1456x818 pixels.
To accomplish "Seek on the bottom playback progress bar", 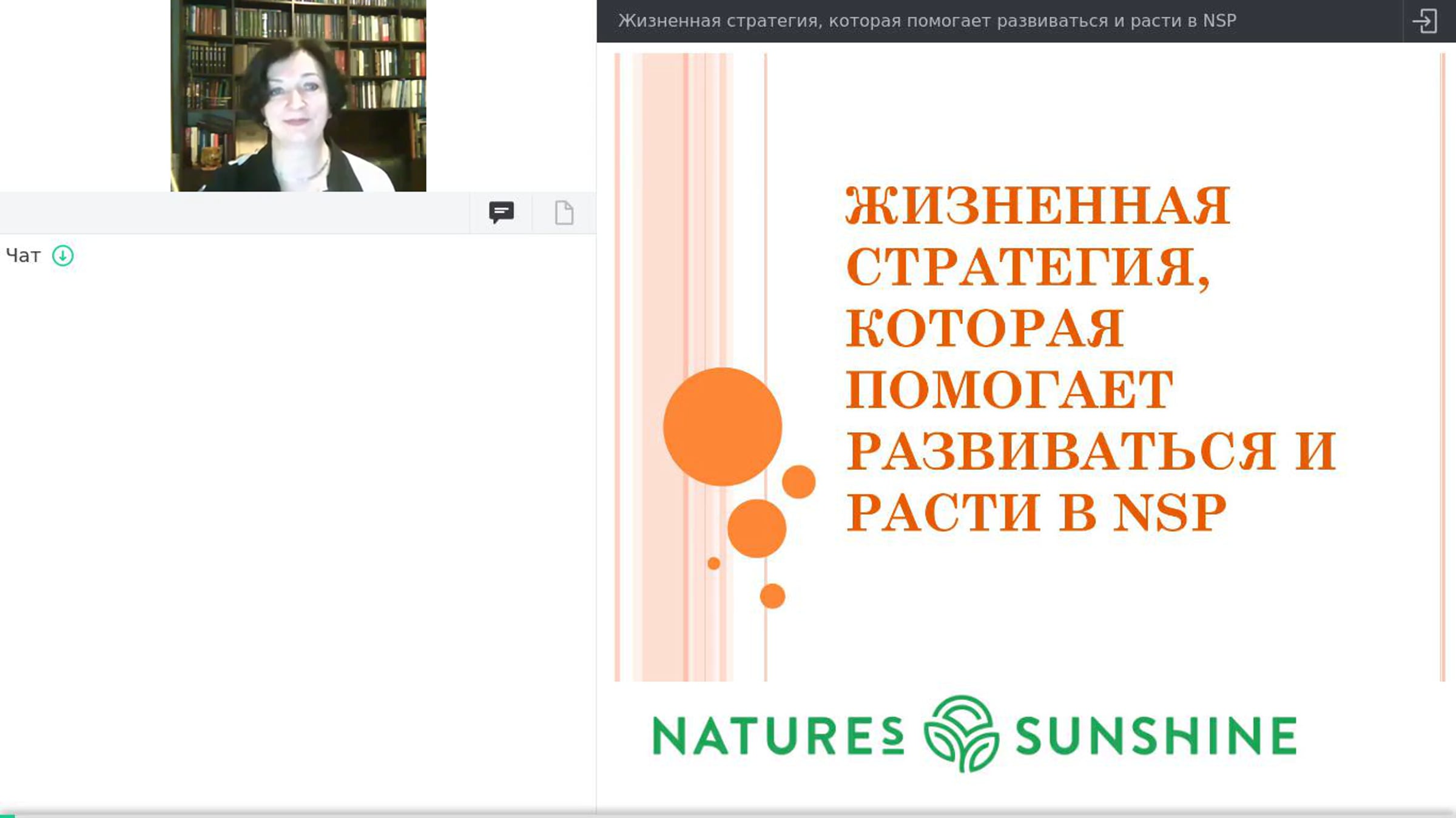I will click(728, 816).
